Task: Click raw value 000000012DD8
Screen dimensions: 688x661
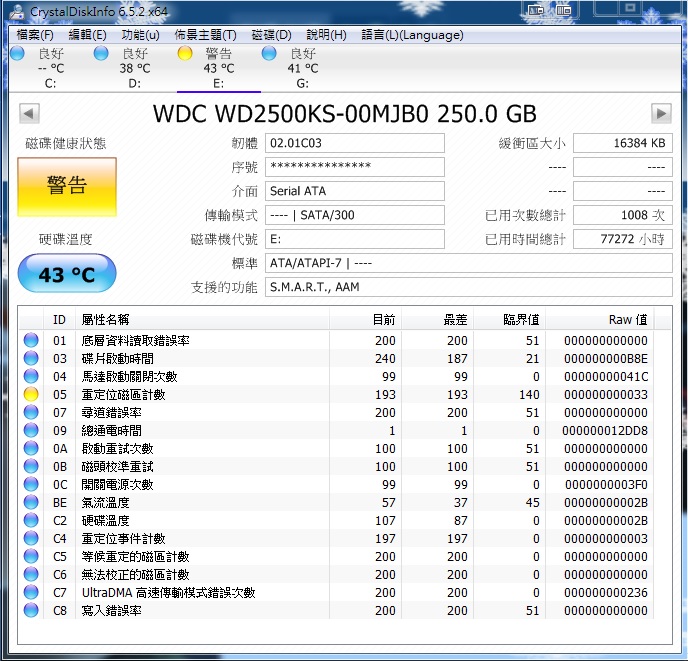Action: [605, 431]
